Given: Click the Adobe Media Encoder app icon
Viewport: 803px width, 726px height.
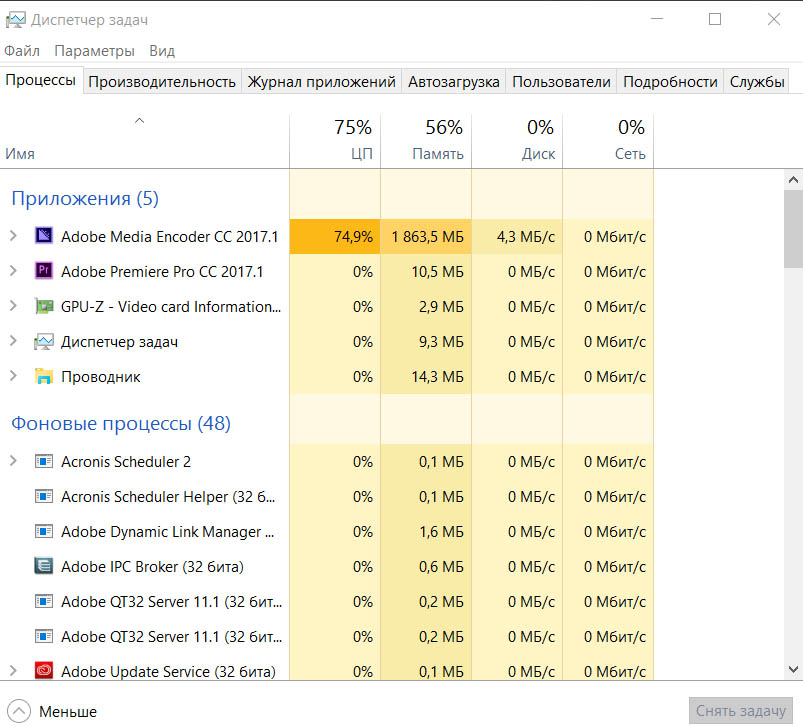Looking at the screenshot, I should pyautogui.click(x=44, y=236).
